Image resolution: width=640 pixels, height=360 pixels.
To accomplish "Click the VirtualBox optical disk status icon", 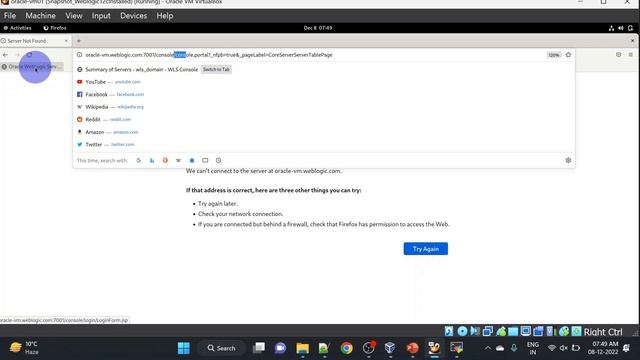I will click(x=462, y=331).
